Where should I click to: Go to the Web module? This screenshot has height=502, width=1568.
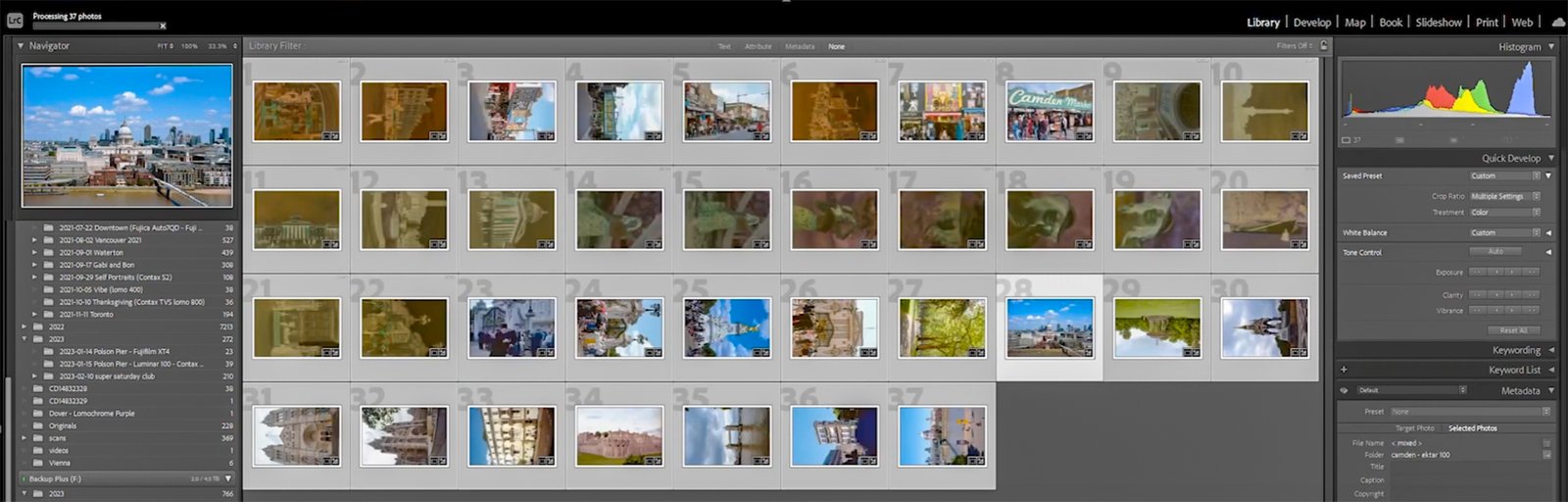1522,23
